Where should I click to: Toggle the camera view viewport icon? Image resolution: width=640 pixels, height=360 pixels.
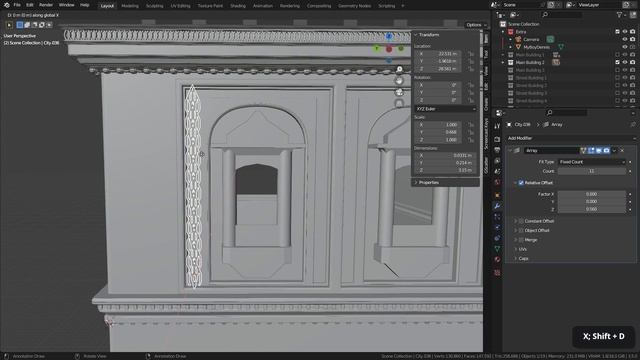pyautogui.click(x=399, y=92)
